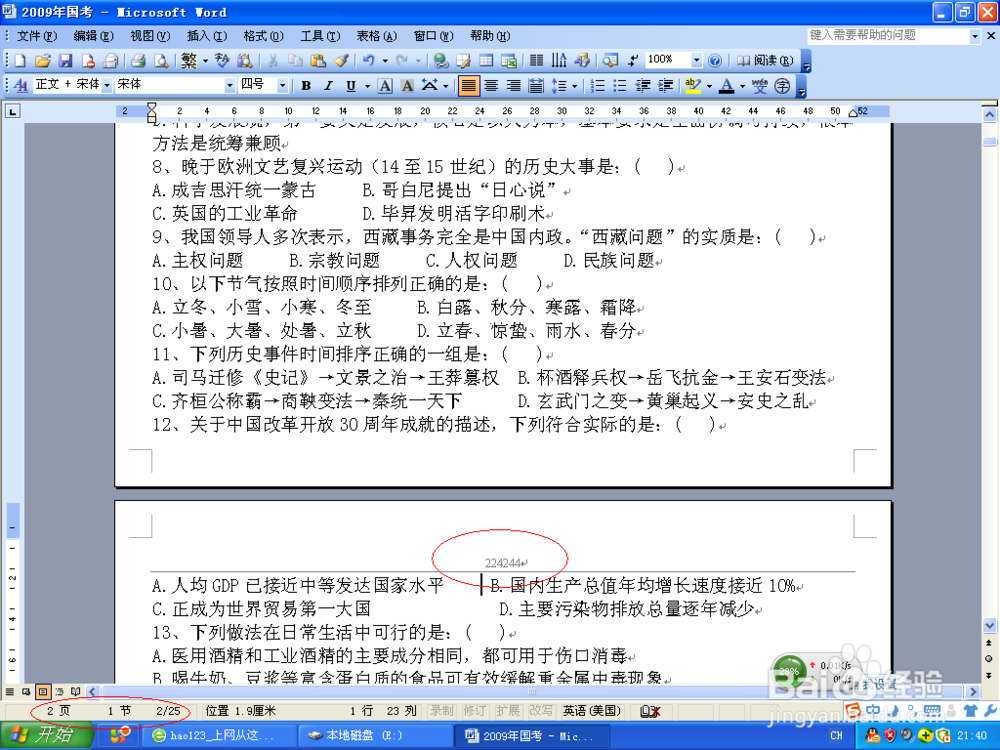1000x750 pixels.
Task: Open the Drawing toolbar
Action: click(x=582, y=61)
